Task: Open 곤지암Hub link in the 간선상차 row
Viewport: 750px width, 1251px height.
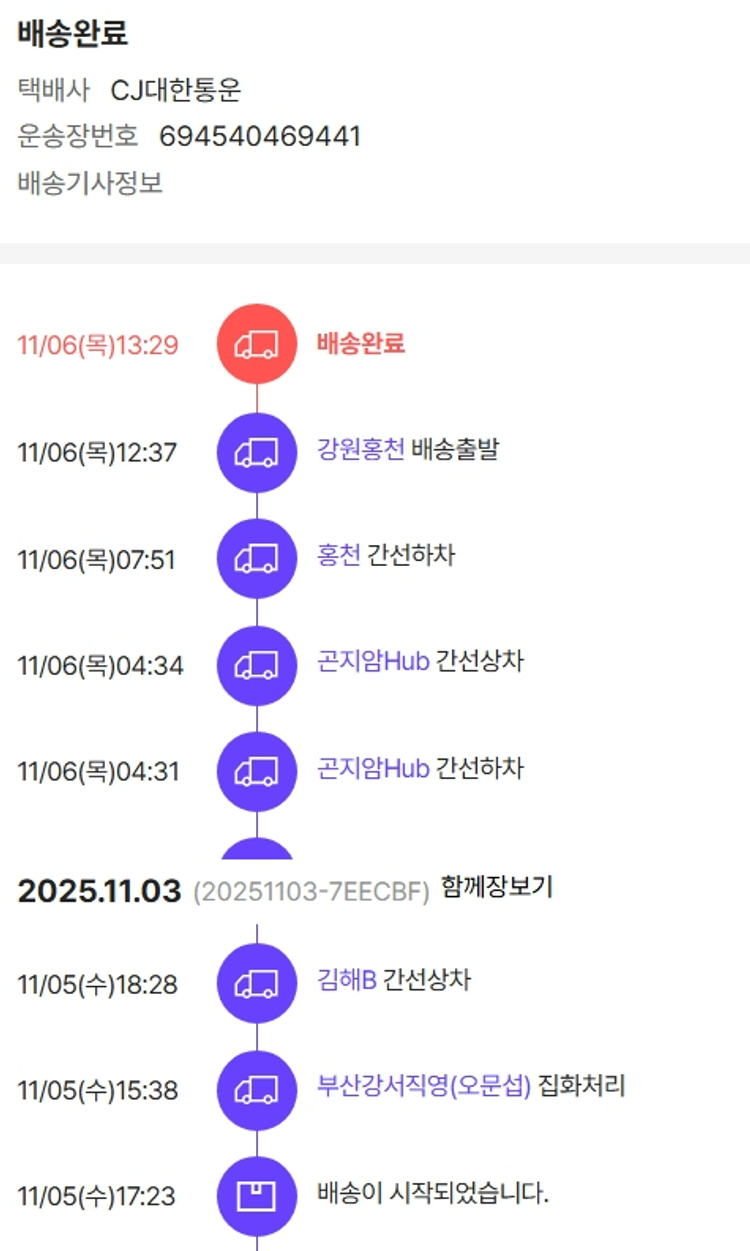Action: tap(373, 662)
